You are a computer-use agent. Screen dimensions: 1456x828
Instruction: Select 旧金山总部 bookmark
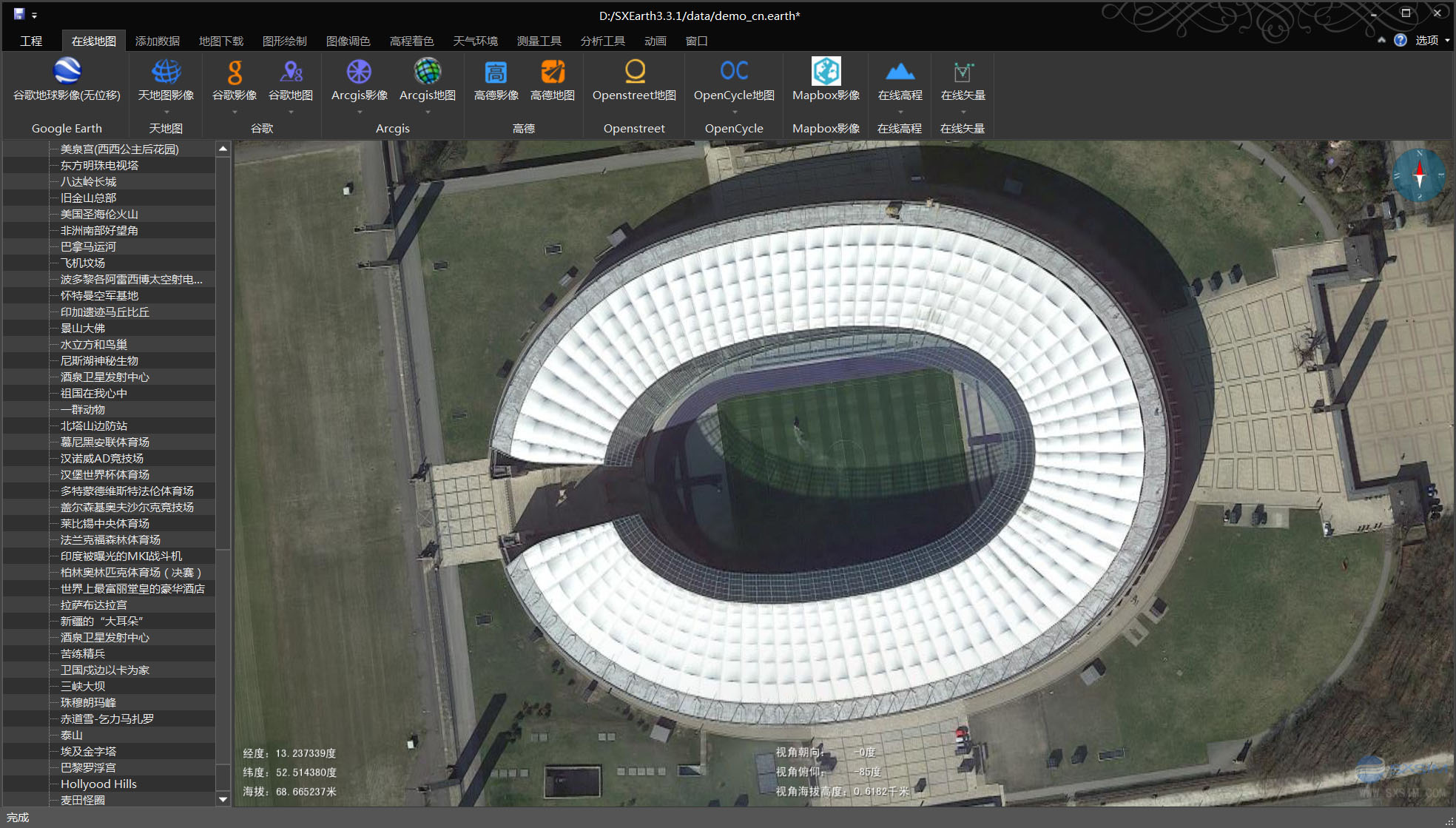click(89, 198)
